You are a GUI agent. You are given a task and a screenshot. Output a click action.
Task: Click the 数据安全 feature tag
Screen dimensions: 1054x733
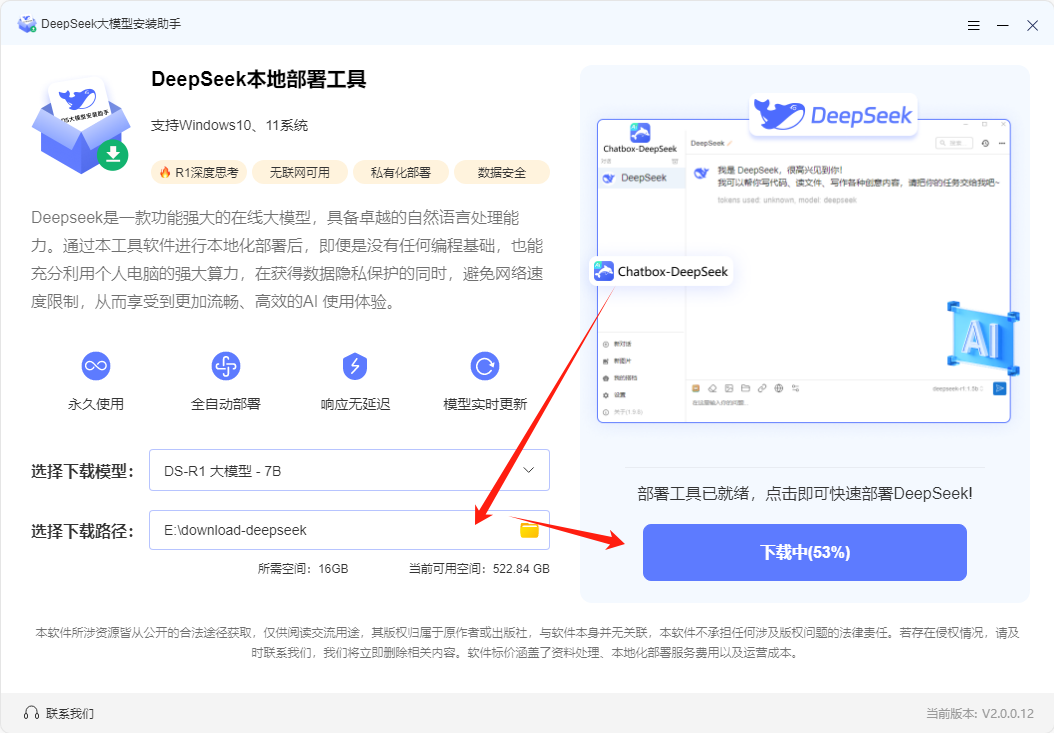pyautogui.click(x=501, y=172)
